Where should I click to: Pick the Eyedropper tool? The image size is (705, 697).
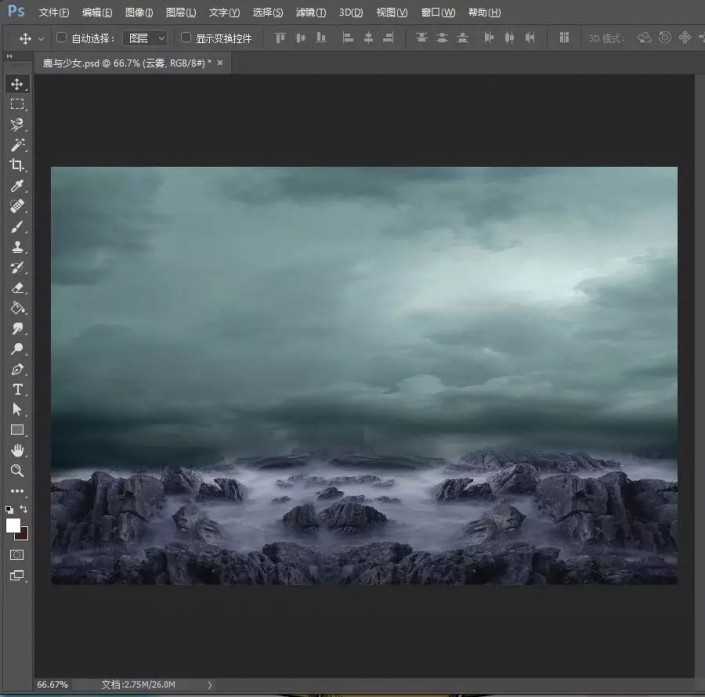pyautogui.click(x=17, y=186)
